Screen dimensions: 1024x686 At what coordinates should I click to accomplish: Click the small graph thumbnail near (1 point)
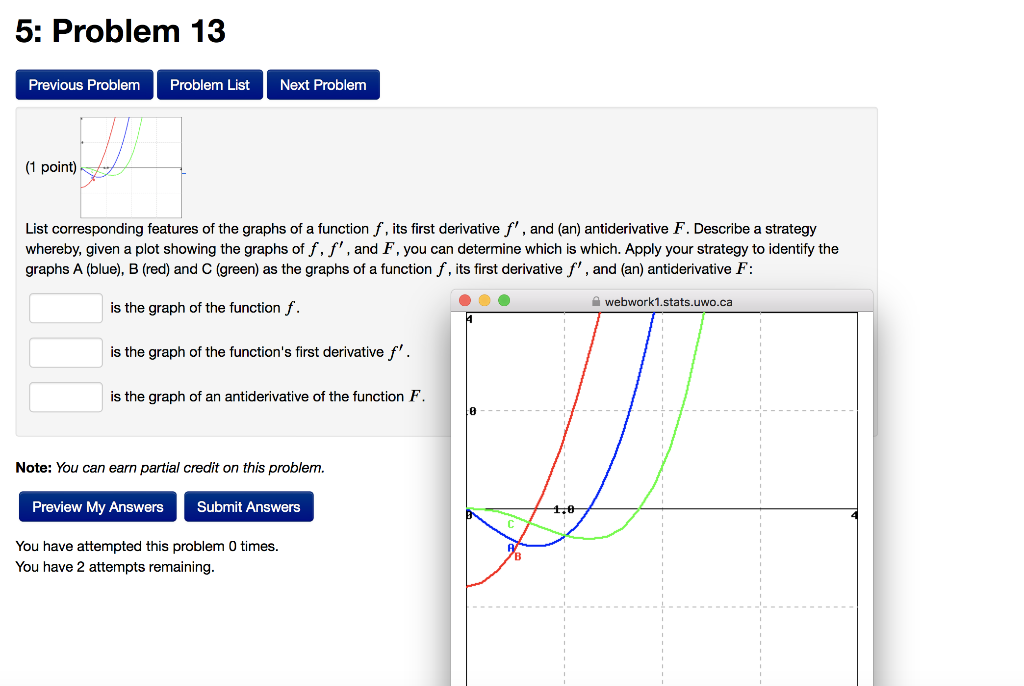pos(130,166)
